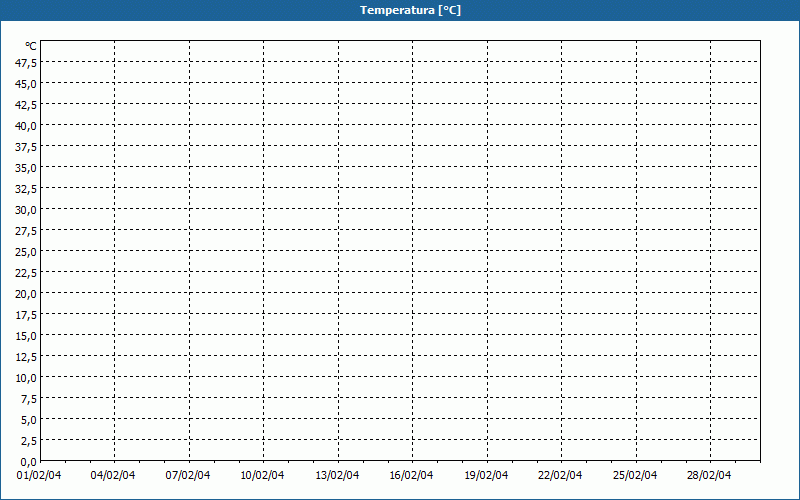The width and height of the screenshot is (800, 500).
Task: Click the 04/02/04 date label
Action: (x=113, y=476)
